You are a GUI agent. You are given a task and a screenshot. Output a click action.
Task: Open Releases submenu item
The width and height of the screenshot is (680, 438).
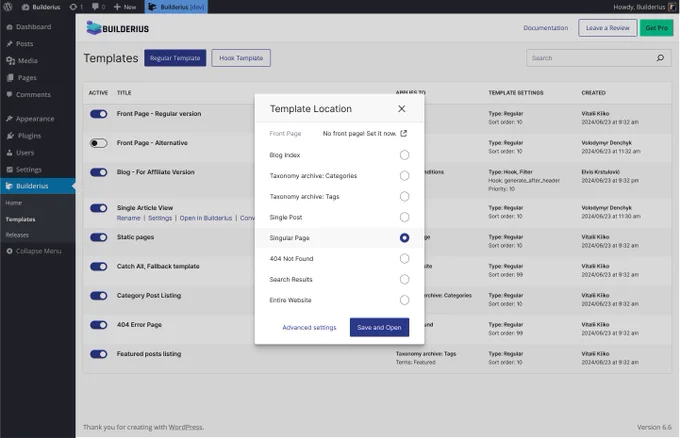pyautogui.click(x=17, y=235)
